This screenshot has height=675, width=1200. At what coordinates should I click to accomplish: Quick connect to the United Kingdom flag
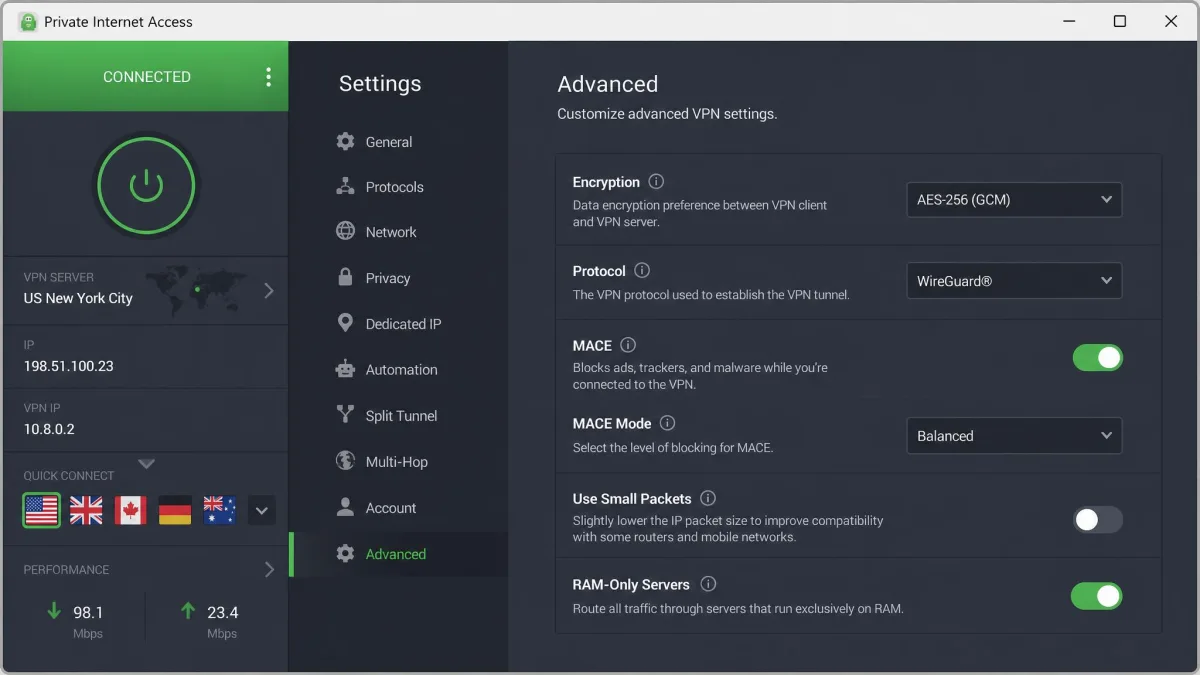(x=86, y=510)
